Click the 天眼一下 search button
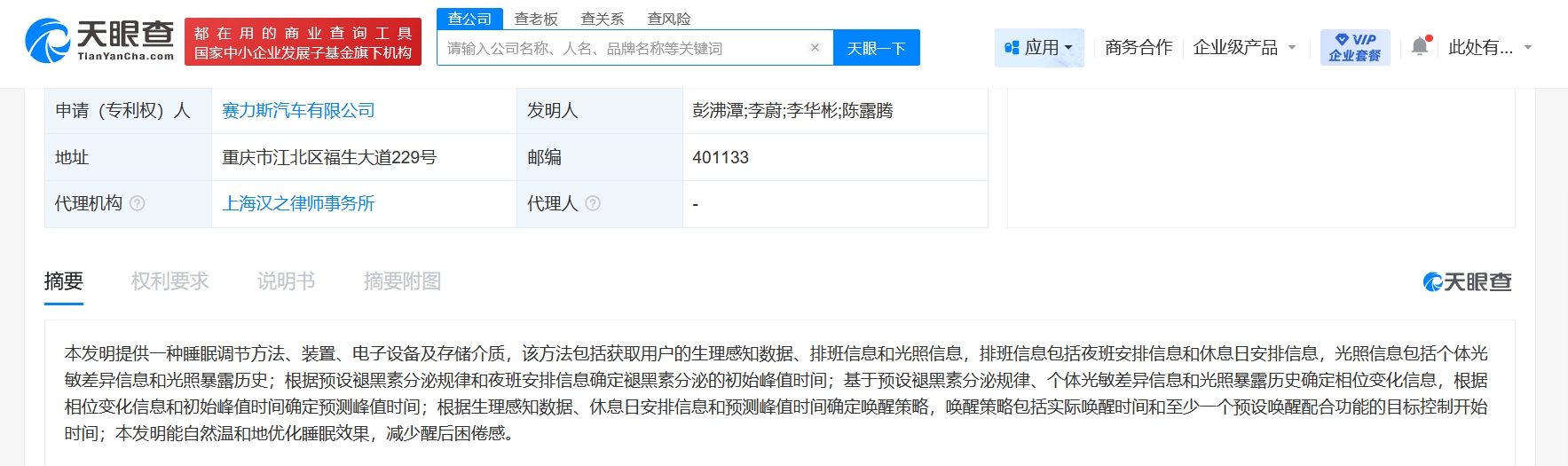 pos(876,48)
